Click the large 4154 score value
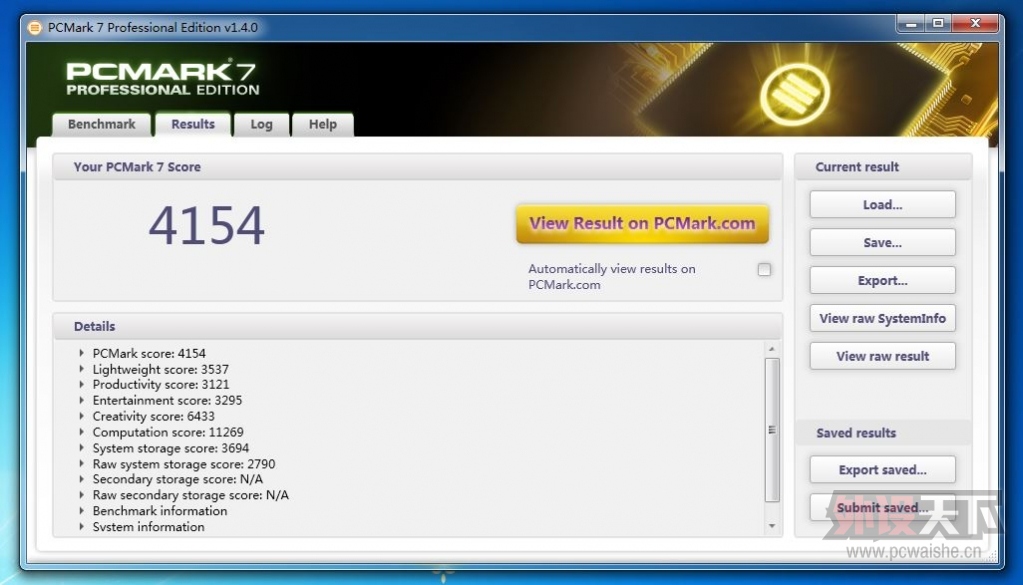The image size is (1023, 585). (x=207, y=226)
